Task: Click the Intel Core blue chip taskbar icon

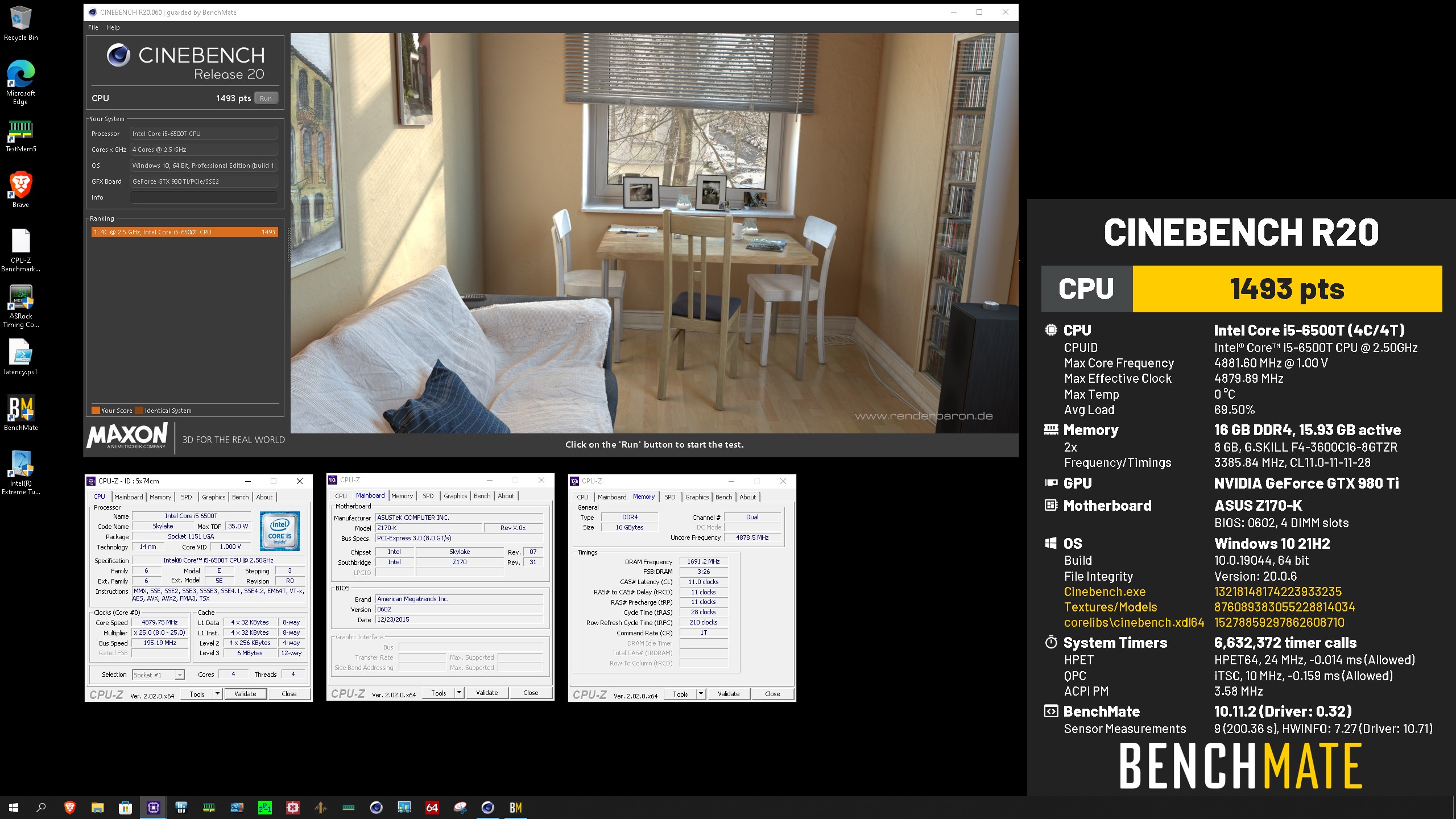Action: [x=237, y=807]
